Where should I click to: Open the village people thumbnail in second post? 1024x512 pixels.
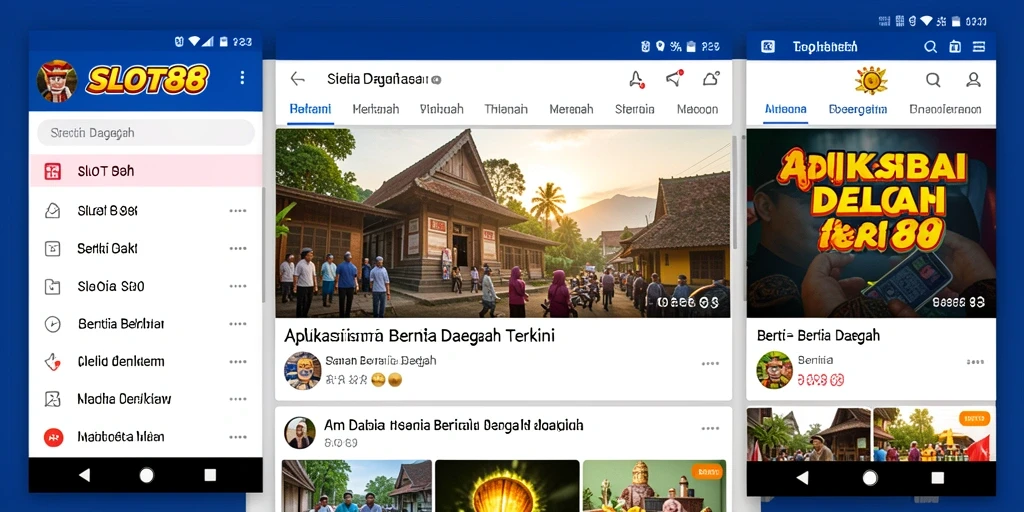point(357,486)
